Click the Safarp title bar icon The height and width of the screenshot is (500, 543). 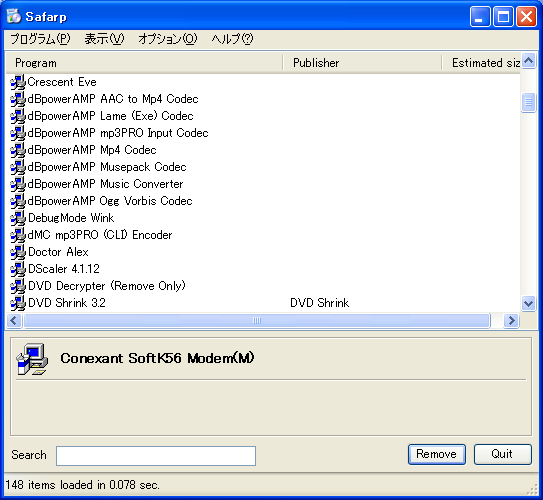tap(14, 16)
